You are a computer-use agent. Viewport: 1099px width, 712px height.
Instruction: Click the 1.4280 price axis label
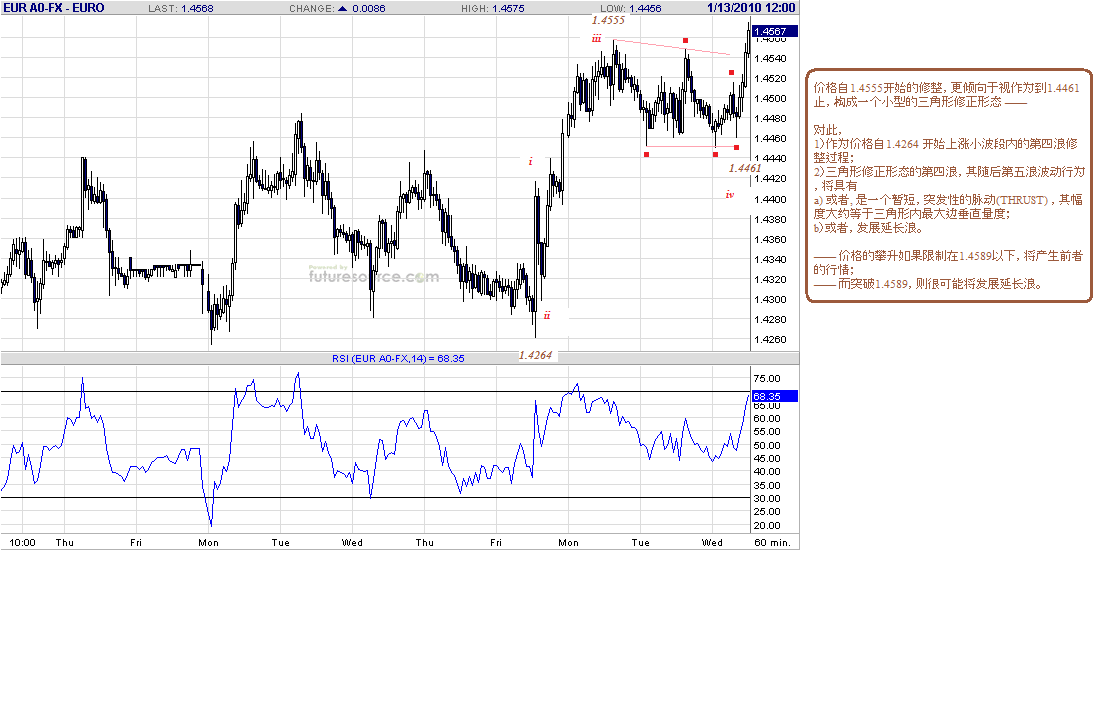(771, 320)
